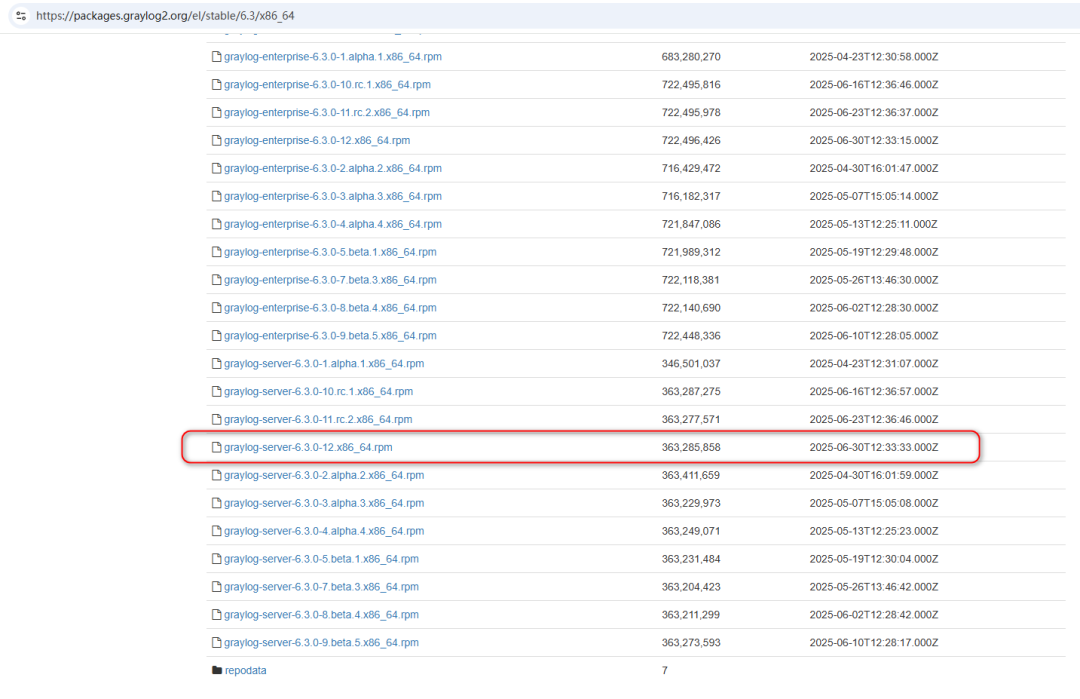Screen dimensions: 1080x699
Task: Open graylog-server-6.3.0-2.alpha.2.x86_64.rpm link
Action: click(x=324, y=475)
